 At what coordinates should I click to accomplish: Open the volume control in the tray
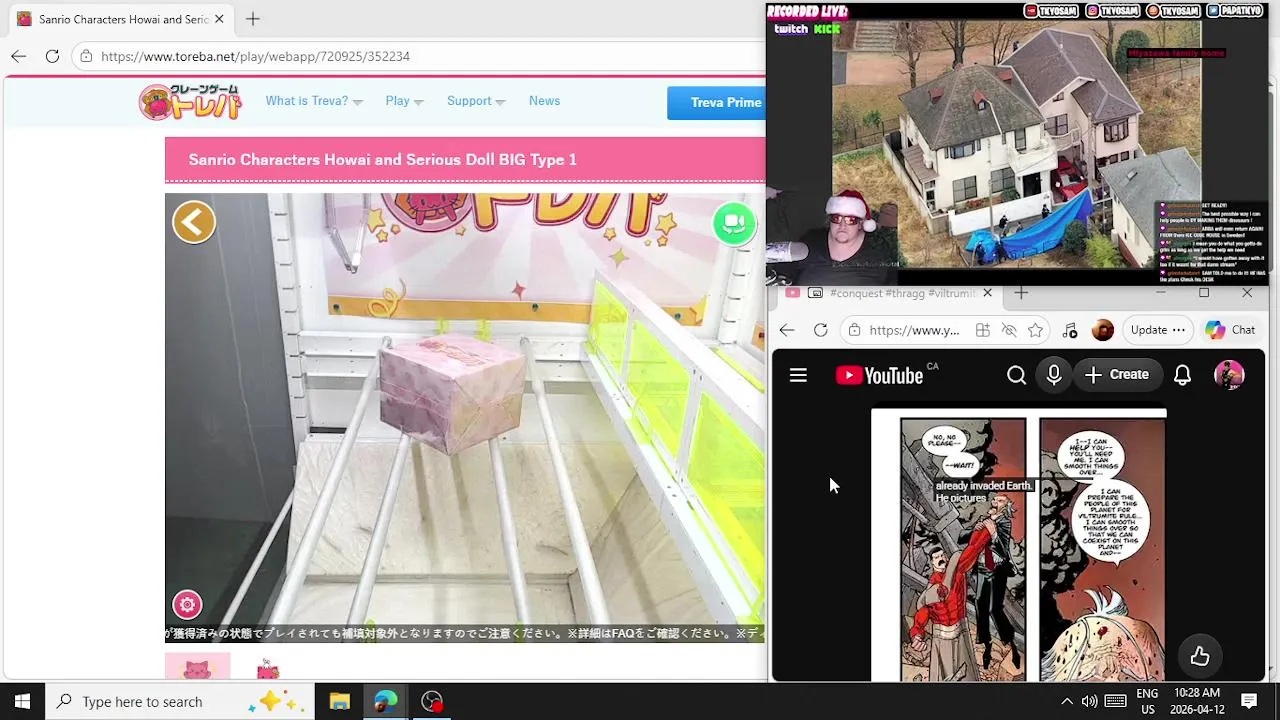coord(1089,701)
